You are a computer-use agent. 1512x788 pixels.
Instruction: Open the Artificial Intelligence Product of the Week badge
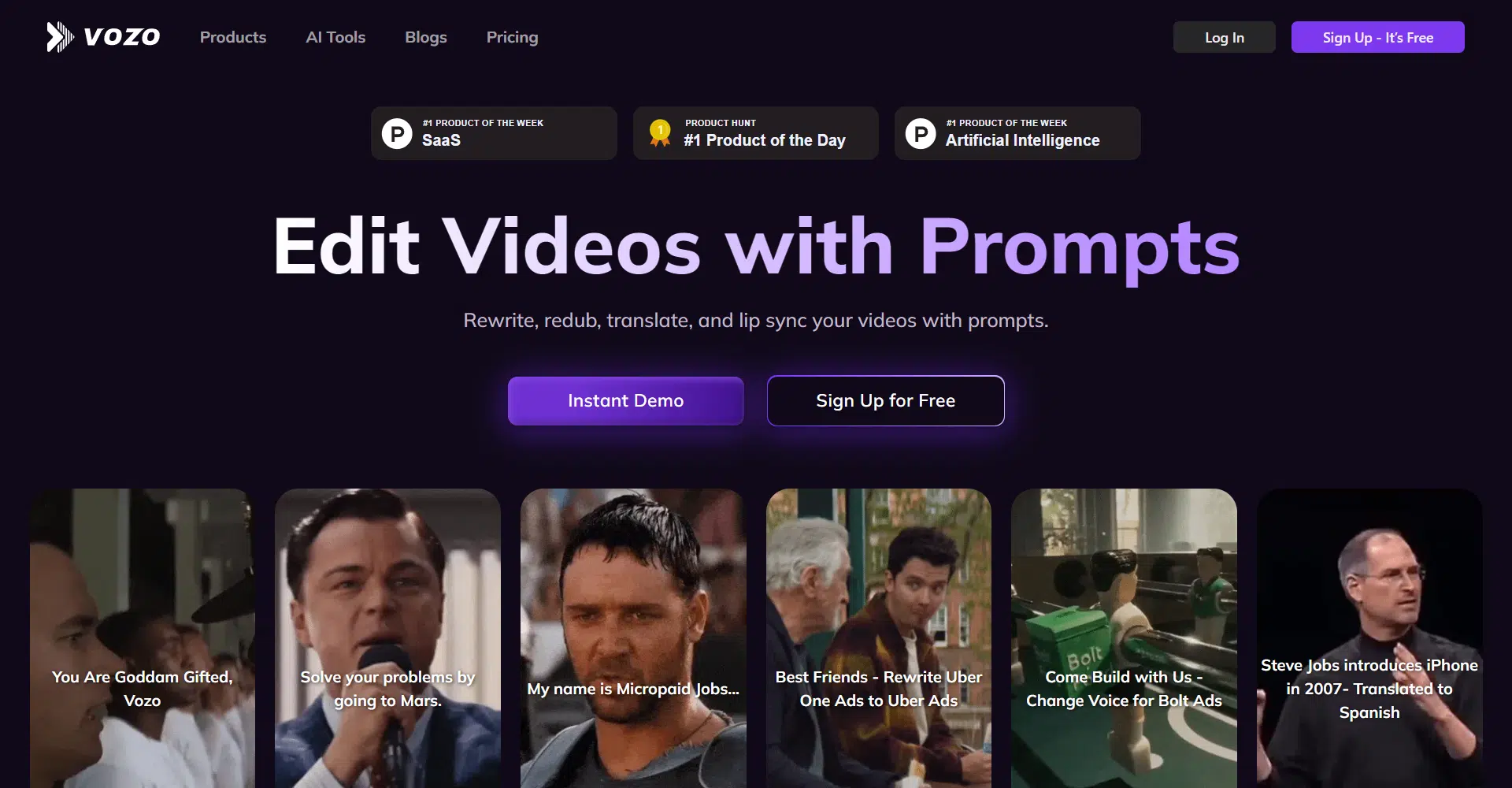coord(1017,133)
